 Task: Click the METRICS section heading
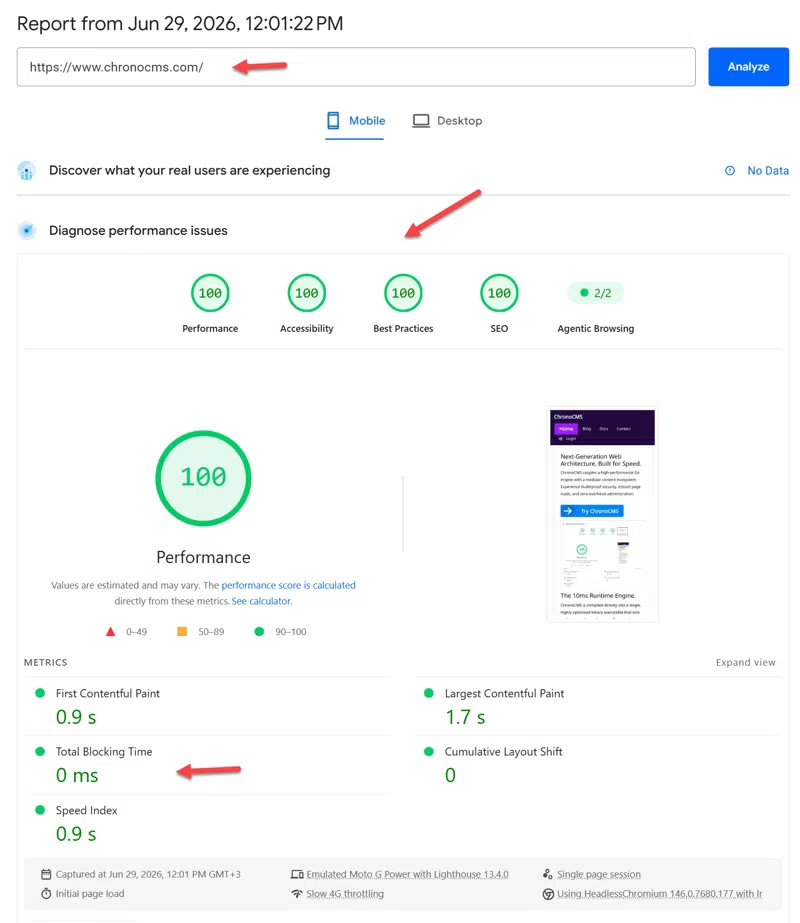coord(45,662)
